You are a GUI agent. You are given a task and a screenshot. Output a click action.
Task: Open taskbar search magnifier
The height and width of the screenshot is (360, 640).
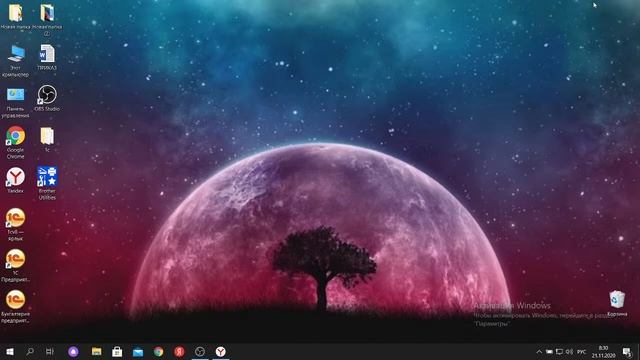[30, 351]
